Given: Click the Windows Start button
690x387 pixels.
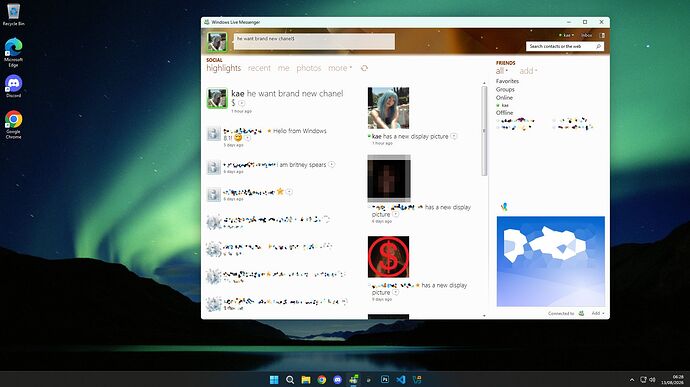Looking at the screenshot, I should [274, 380].
